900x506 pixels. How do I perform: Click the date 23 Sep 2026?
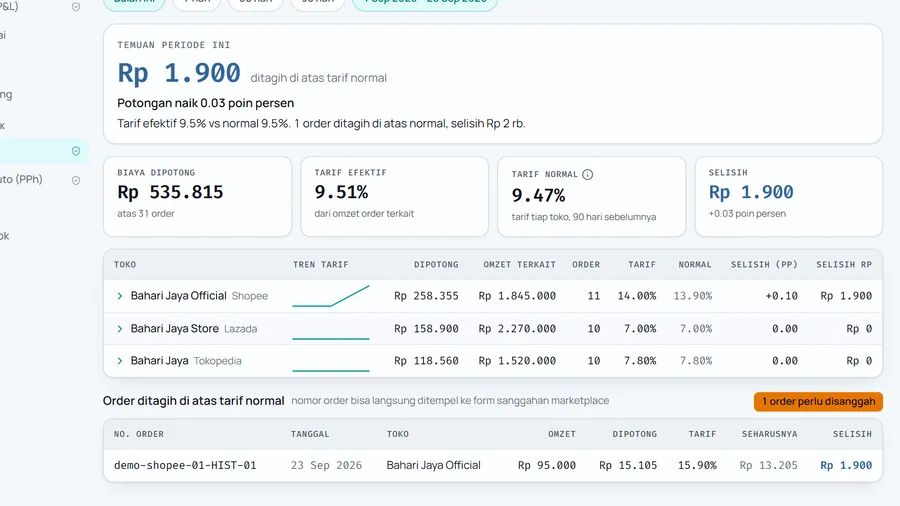pyautogui.click(x=326, y=465)
